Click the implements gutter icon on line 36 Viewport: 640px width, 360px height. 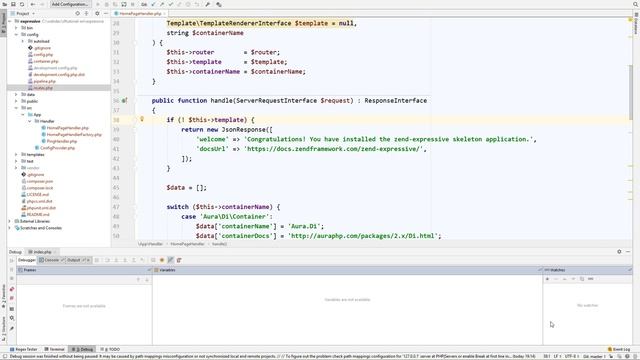pos(124,100)
